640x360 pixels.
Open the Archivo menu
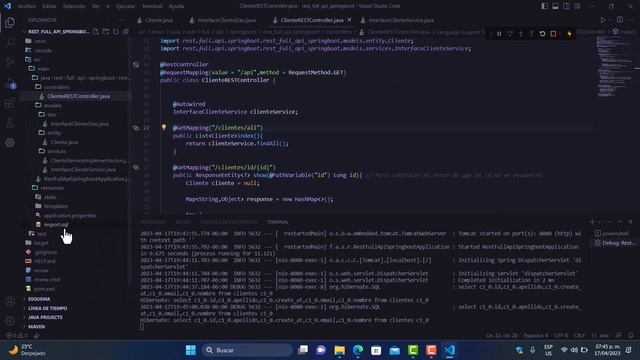click(27, 6)
